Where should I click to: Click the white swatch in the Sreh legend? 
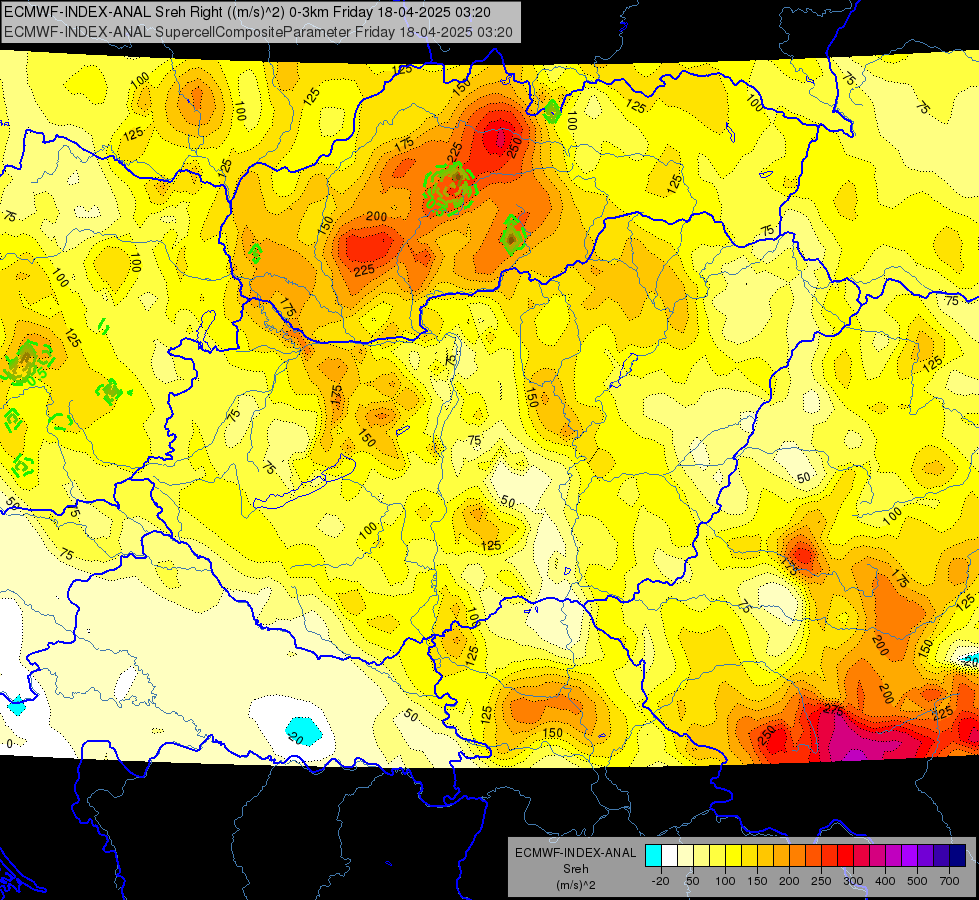click(x=669, y=856)
